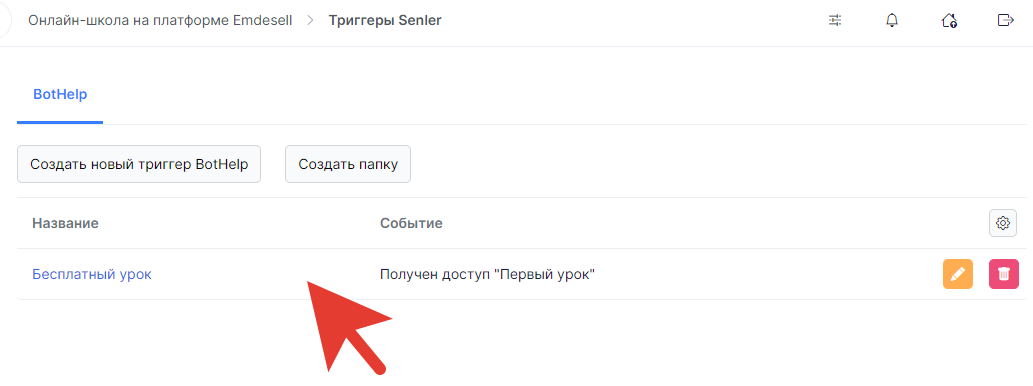Viewport: 1033px width, 386px height.
Task: Delete the Бесплатный урок trigger with trash icon
Action: click(1003, 274)
